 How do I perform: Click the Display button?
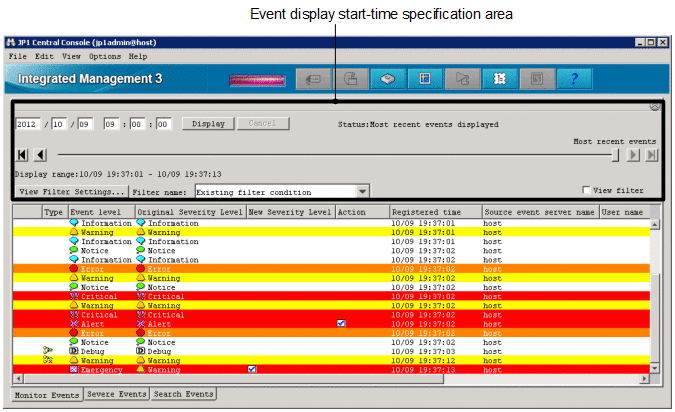[x=208, y=124]
